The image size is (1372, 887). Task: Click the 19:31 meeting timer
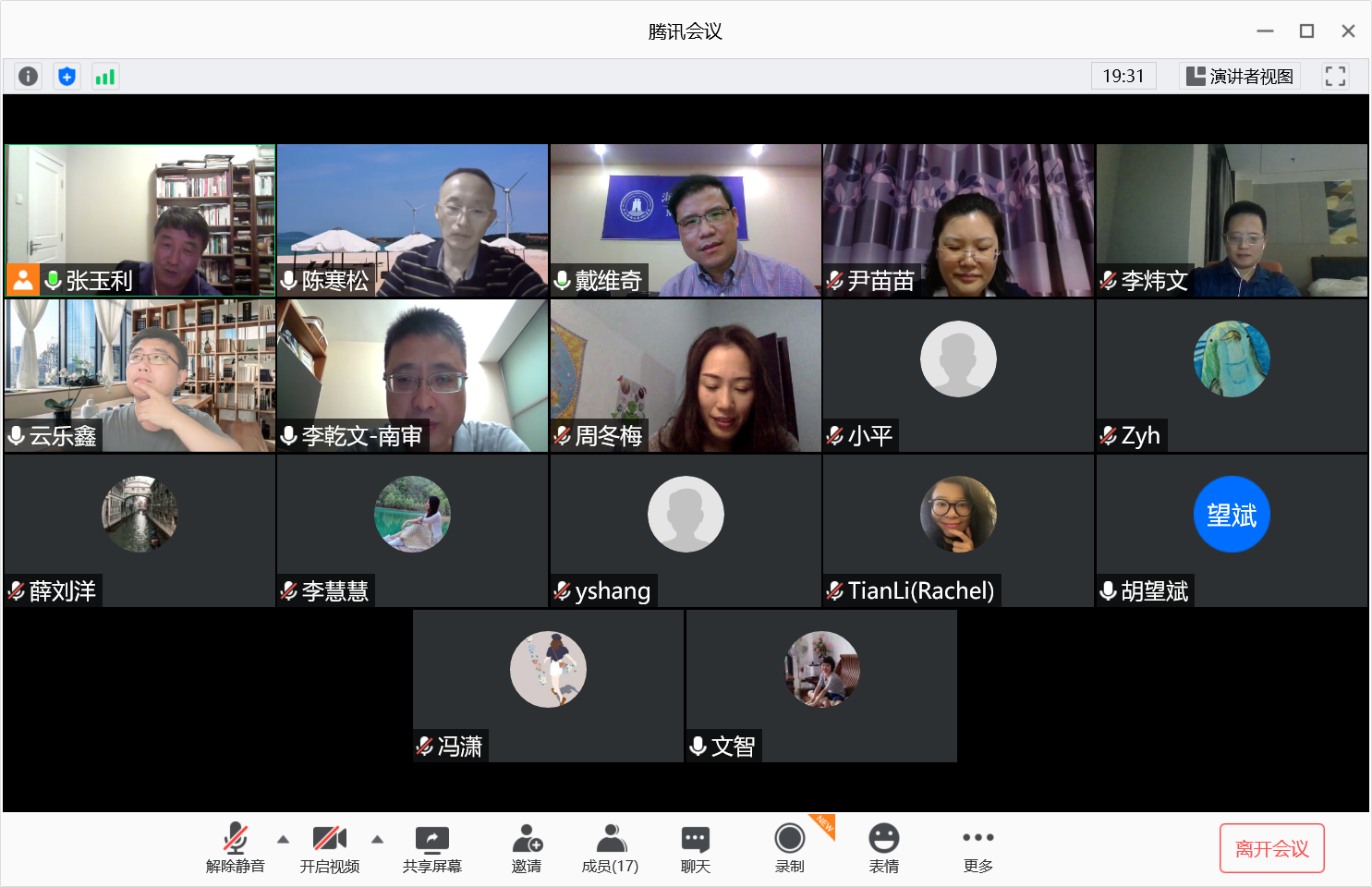click(x=1123, y=76)
